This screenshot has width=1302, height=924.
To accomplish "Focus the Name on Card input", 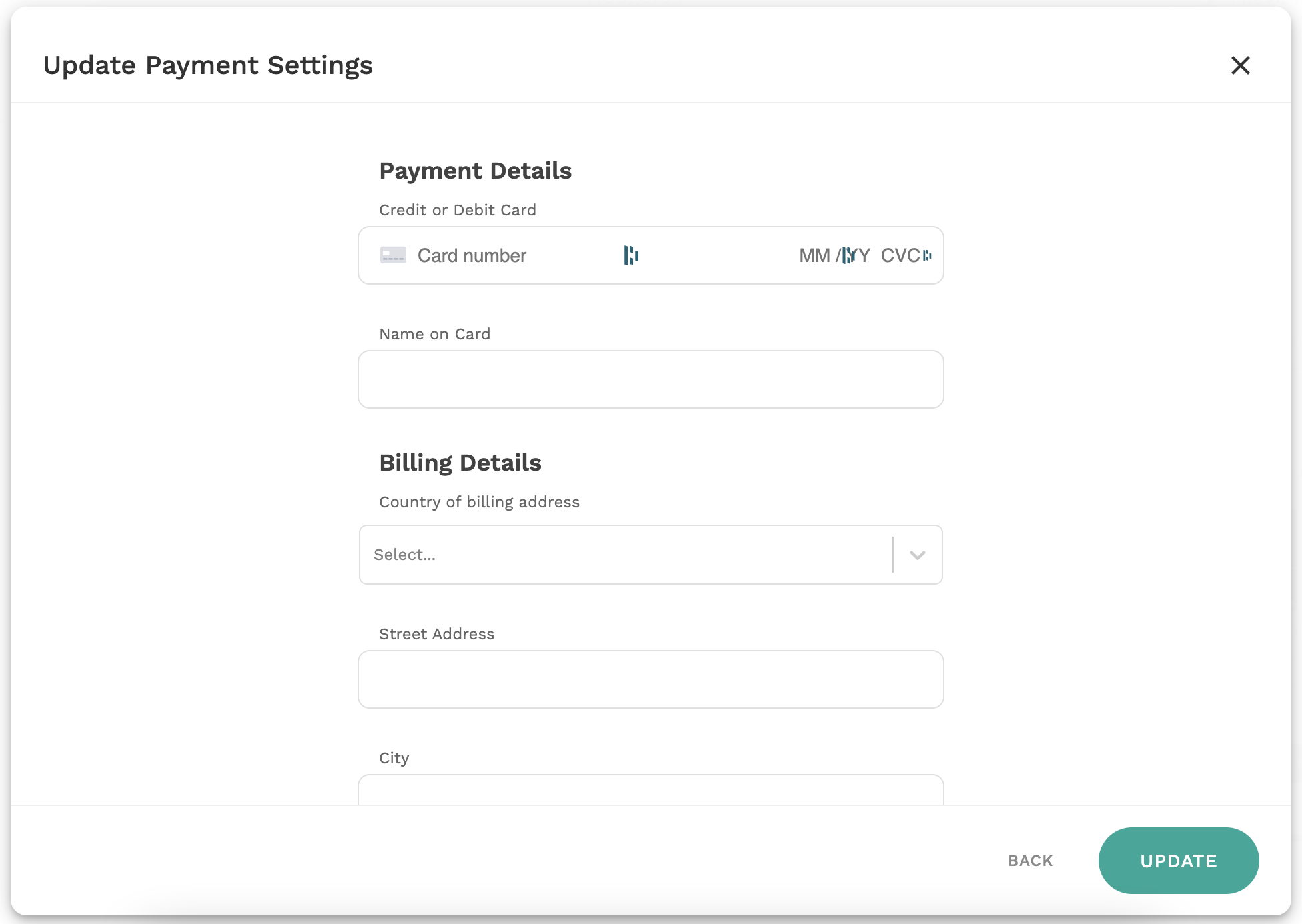I will coord(650,379).
